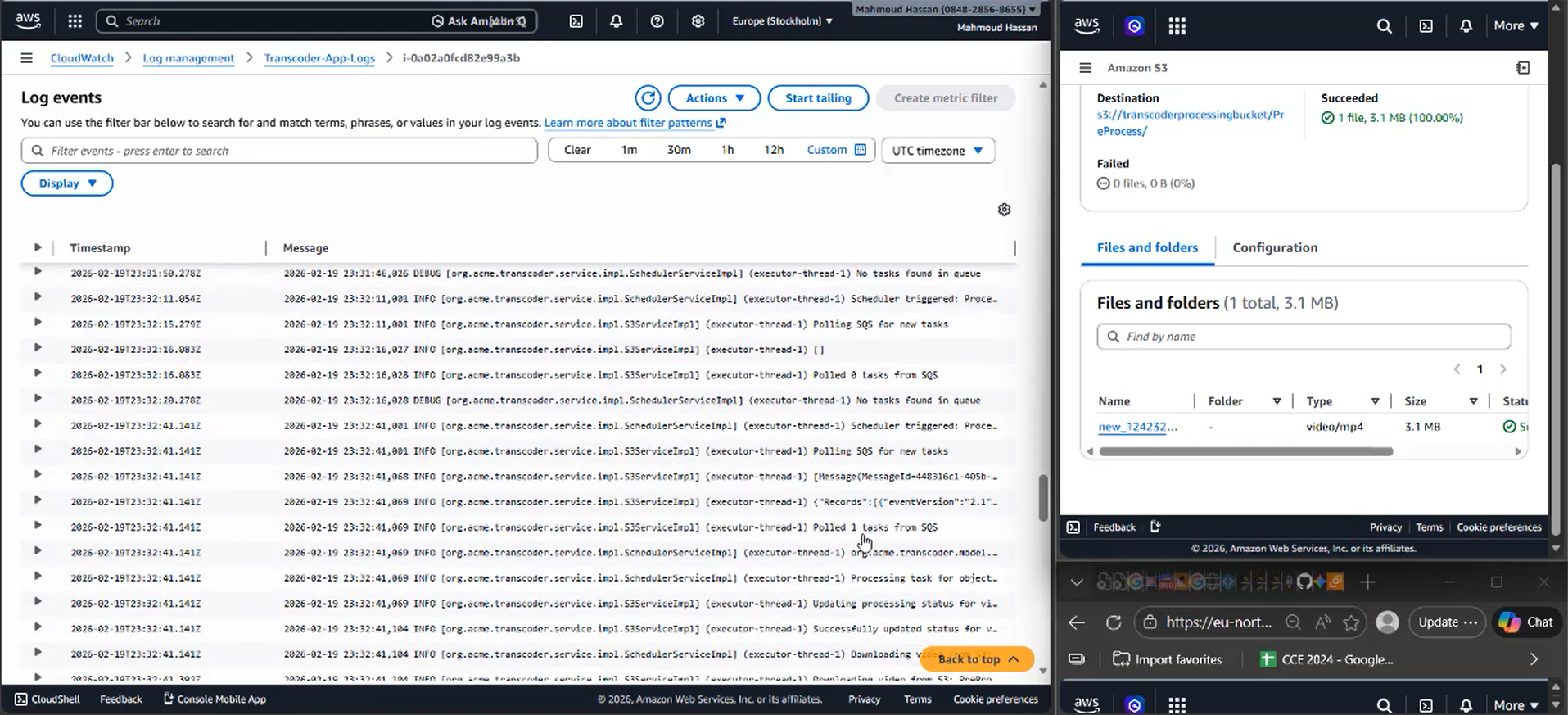
Task: Open CloudShell from the CloudWatch footer
Action: [x=47, y=699]
